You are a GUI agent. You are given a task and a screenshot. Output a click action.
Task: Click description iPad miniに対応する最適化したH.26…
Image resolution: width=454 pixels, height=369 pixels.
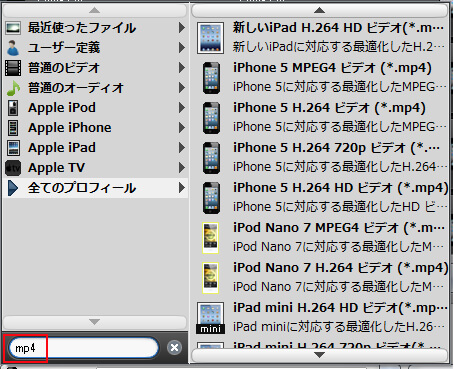point(339,327)
